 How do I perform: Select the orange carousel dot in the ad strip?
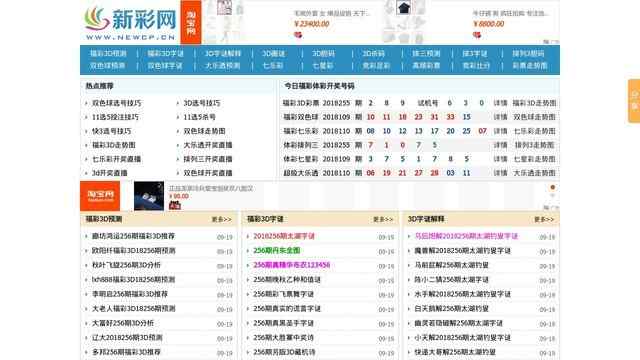(553, 187)
